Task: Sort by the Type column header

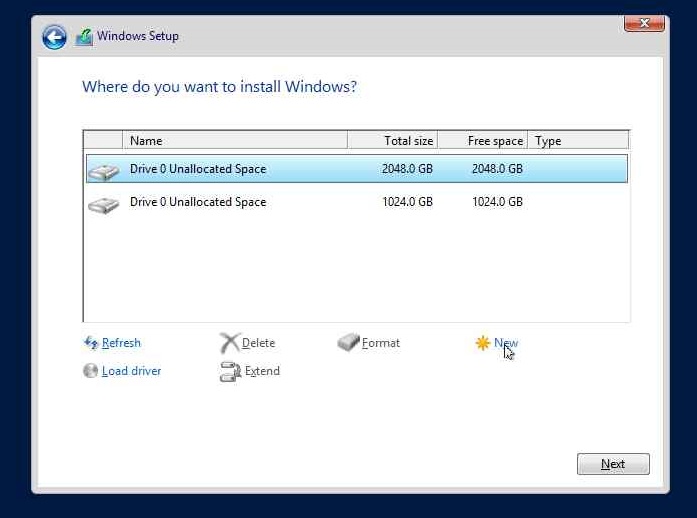Action: pos(578,141)
